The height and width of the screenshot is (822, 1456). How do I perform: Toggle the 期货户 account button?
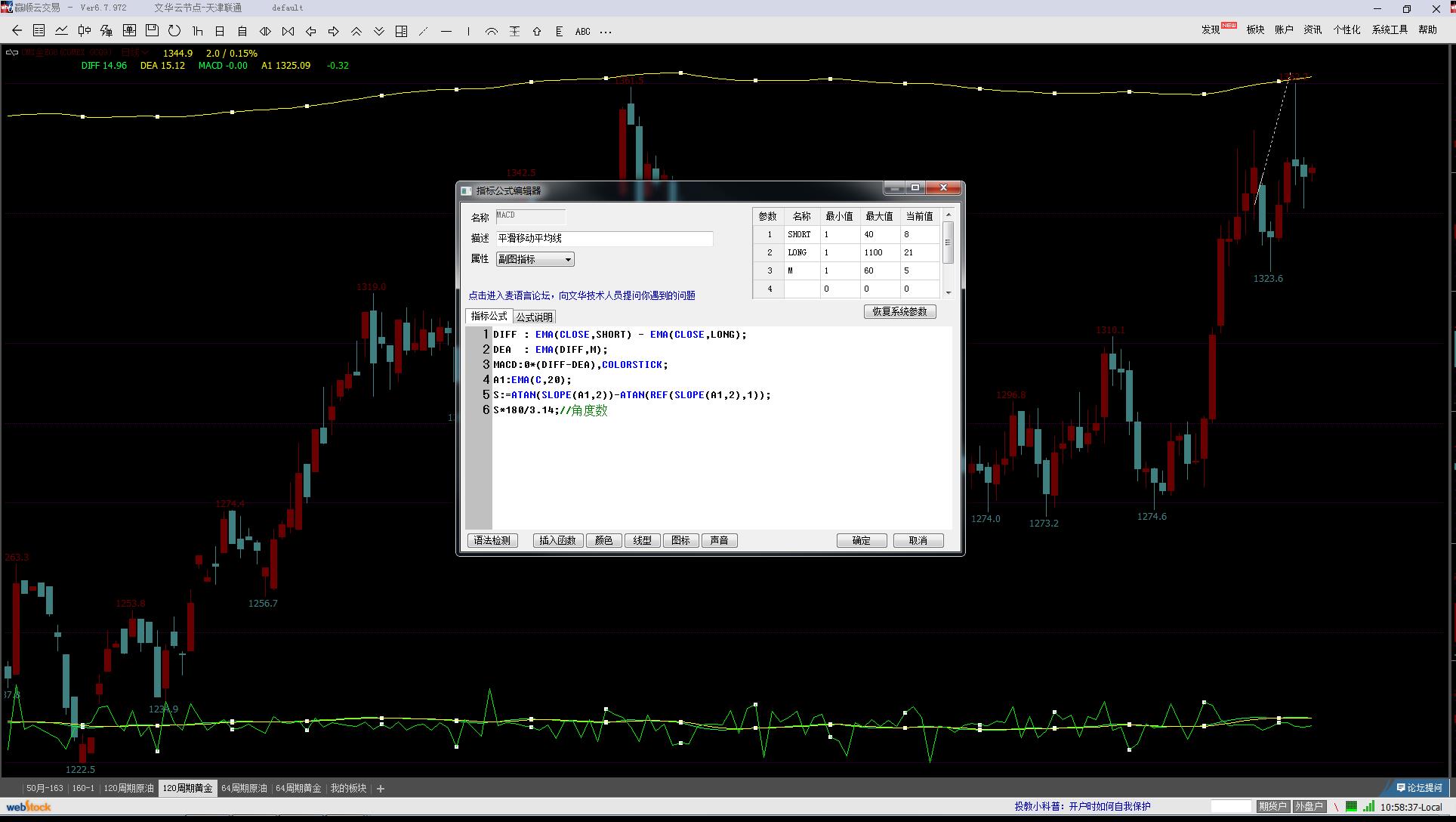click(x=1272, y=806)
